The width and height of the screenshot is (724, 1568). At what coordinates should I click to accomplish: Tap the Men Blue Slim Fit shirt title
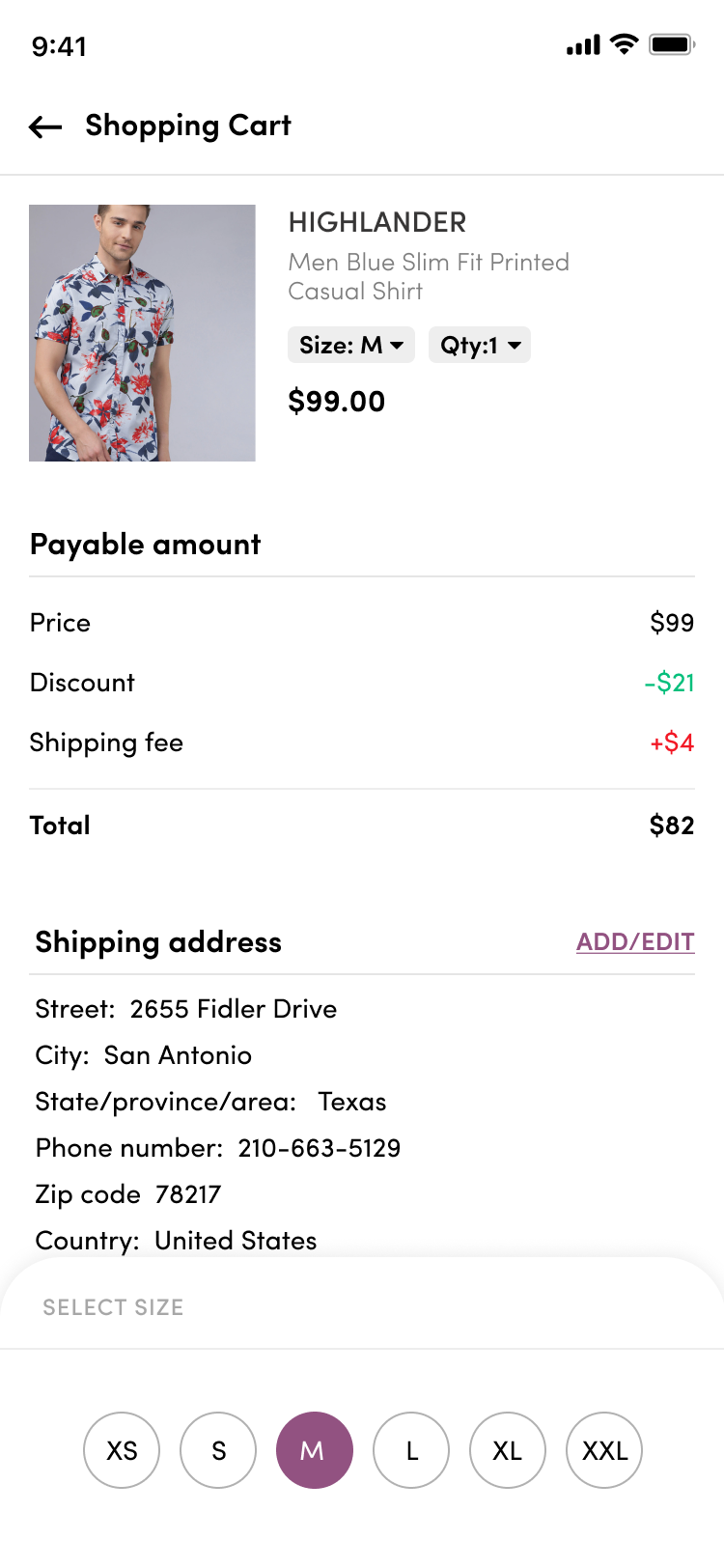tap(429, 276)
